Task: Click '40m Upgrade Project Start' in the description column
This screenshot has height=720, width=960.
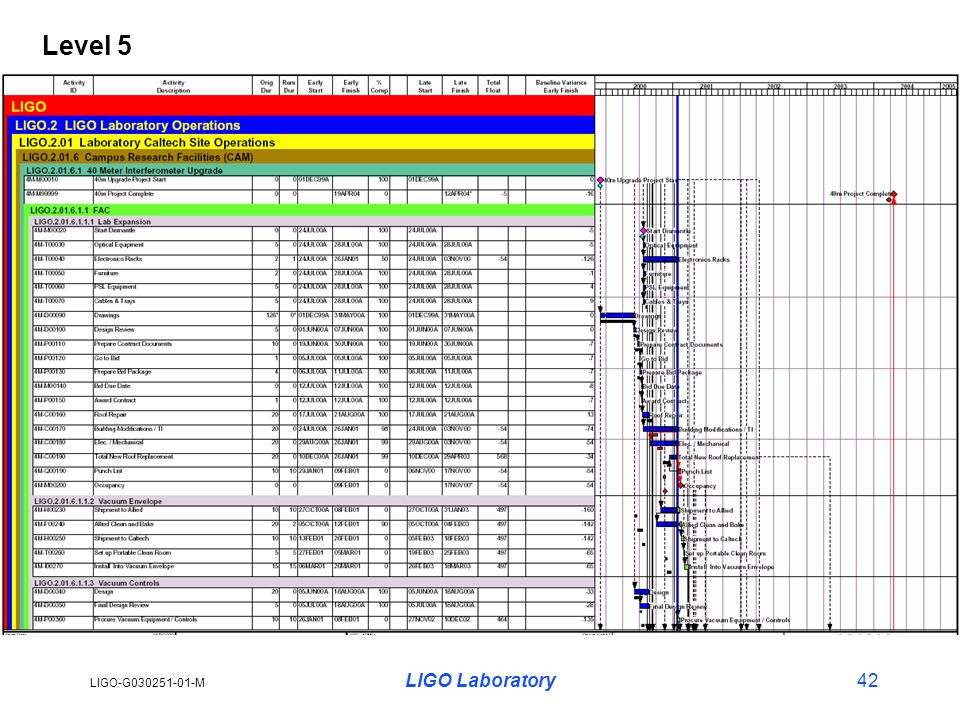Action: [130, 179]
